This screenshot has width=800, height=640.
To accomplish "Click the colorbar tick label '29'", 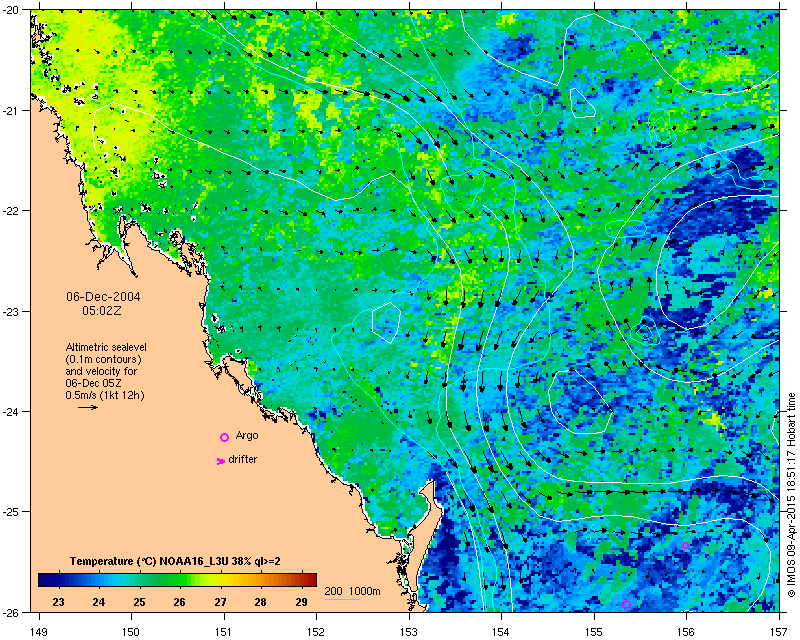I will pyautogui.click(x=301, y=602).
